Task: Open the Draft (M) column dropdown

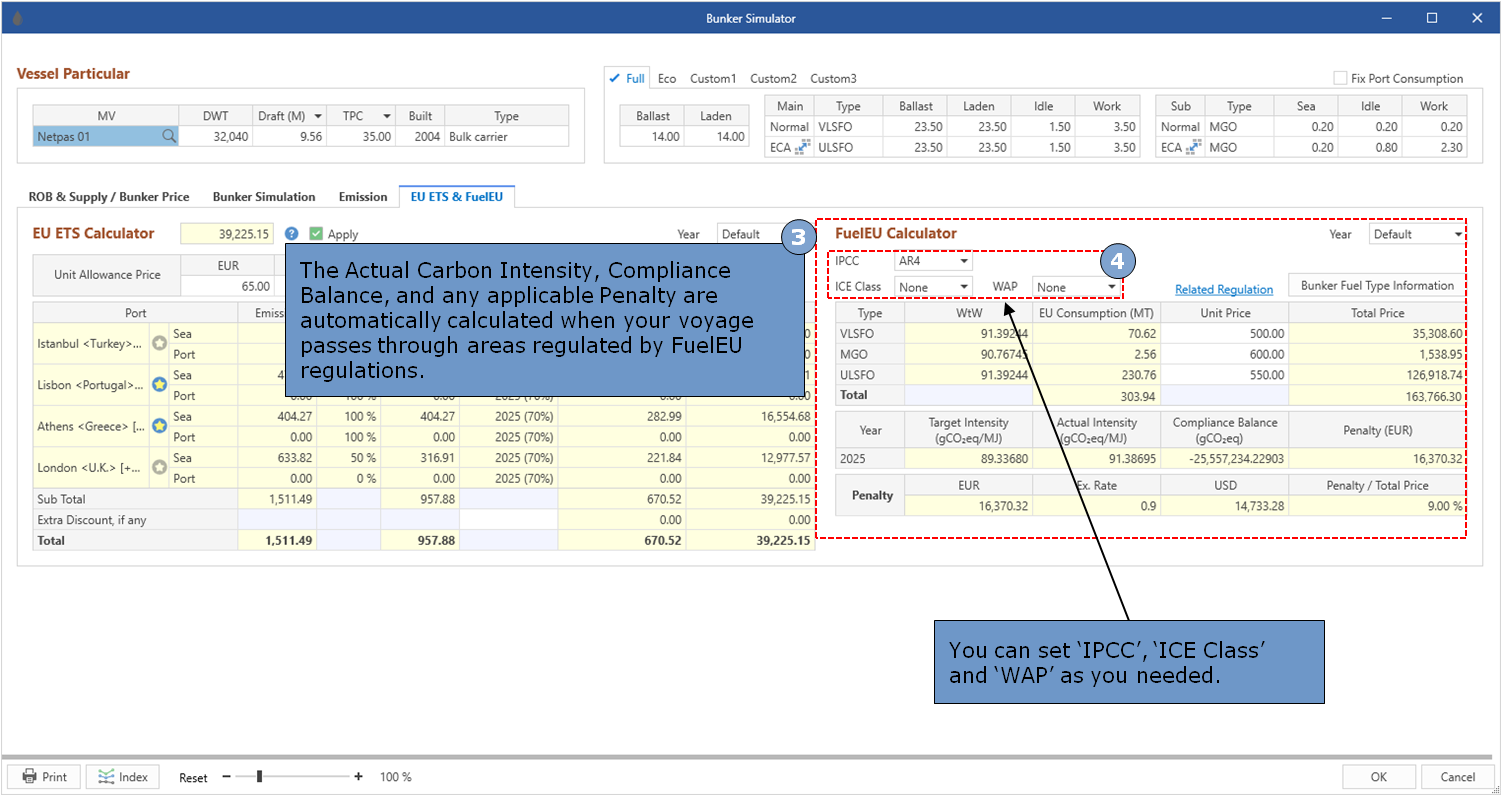Action: tap(318, 116)
